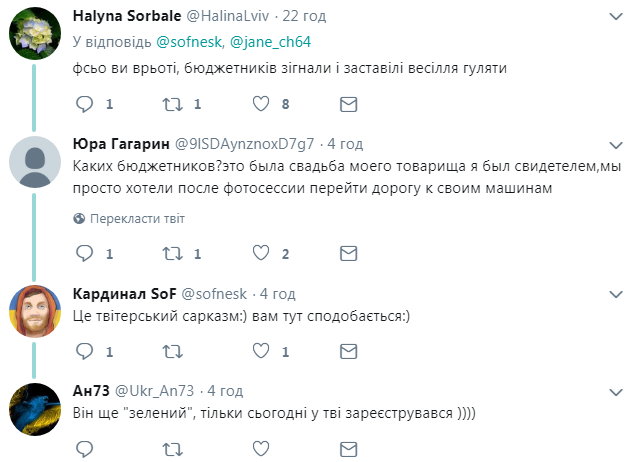
Task: Open more options for Halyna Sorbale's tweet
Action: [x=617, y=16]
